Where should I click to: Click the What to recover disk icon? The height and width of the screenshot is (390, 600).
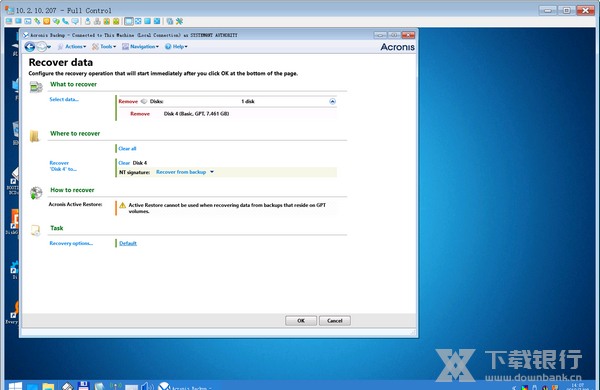click(x=36, y=87)
